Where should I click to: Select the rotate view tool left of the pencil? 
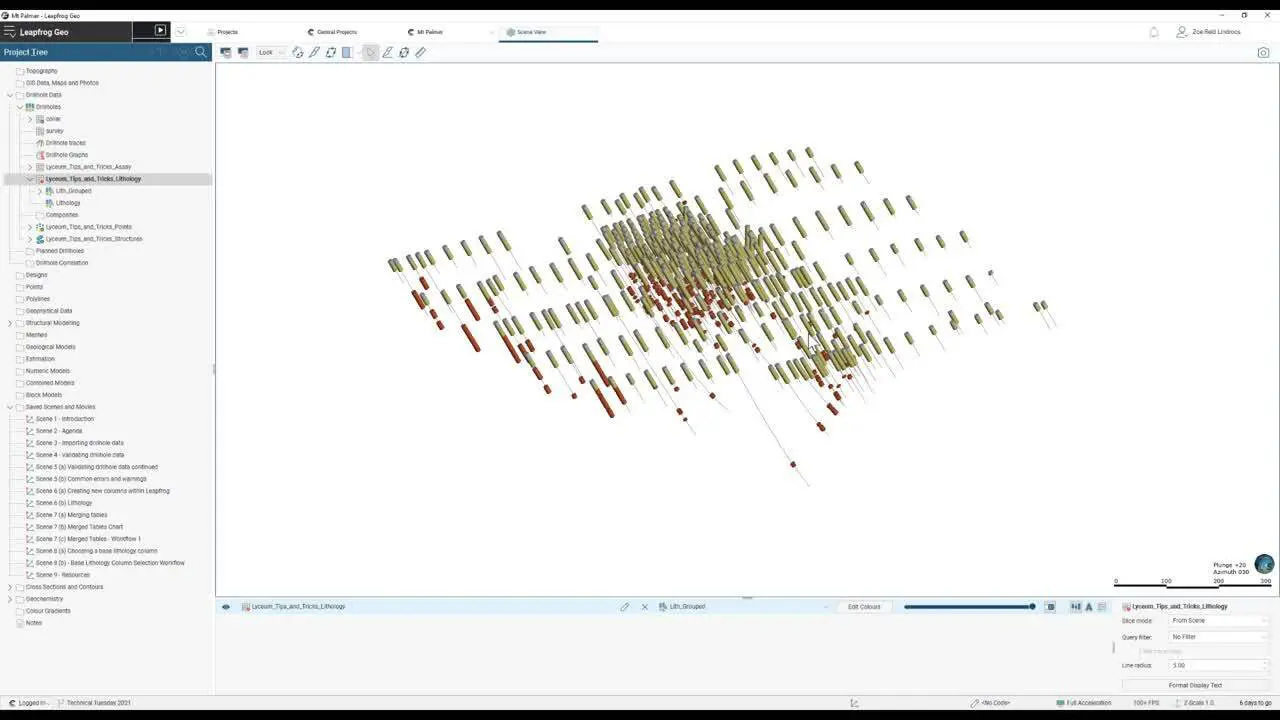pos(298,52)
